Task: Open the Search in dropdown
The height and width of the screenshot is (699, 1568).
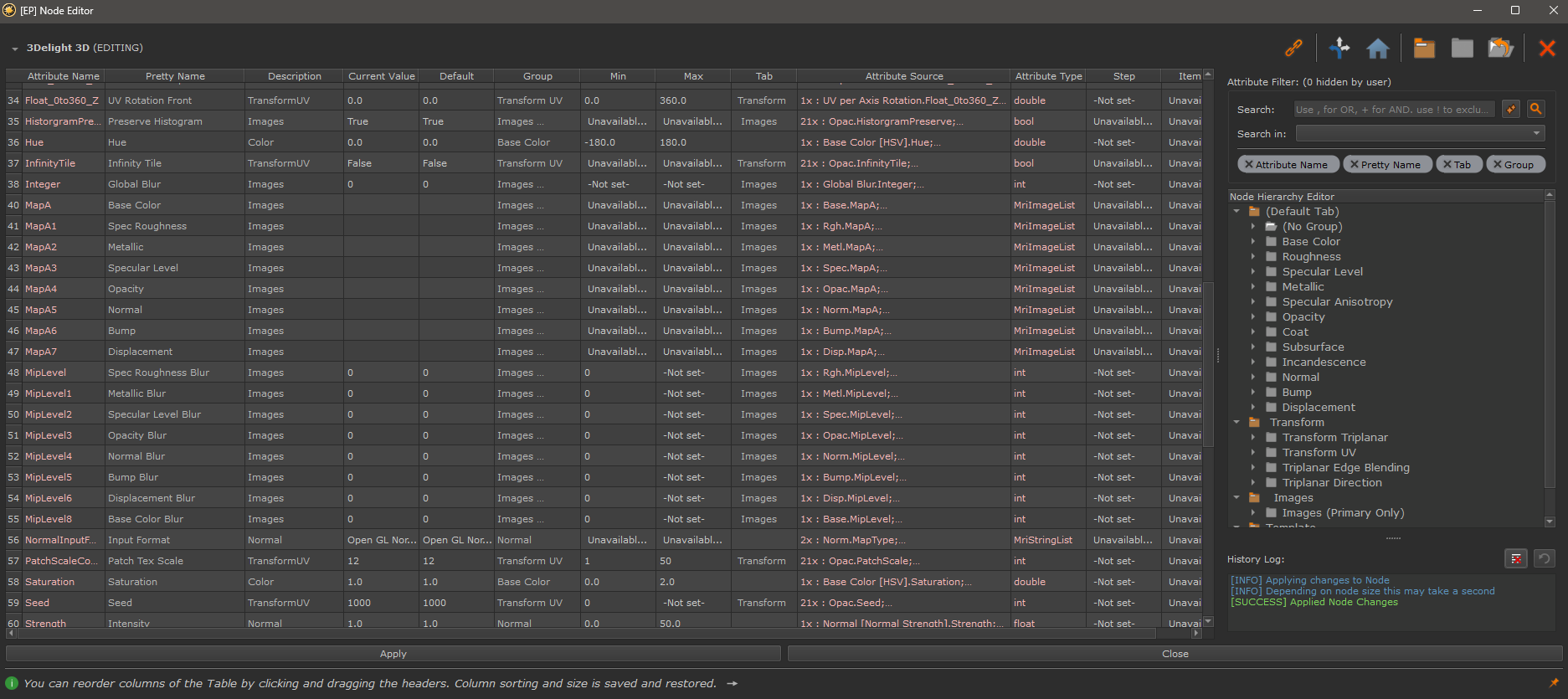Action: (1420, 133)
